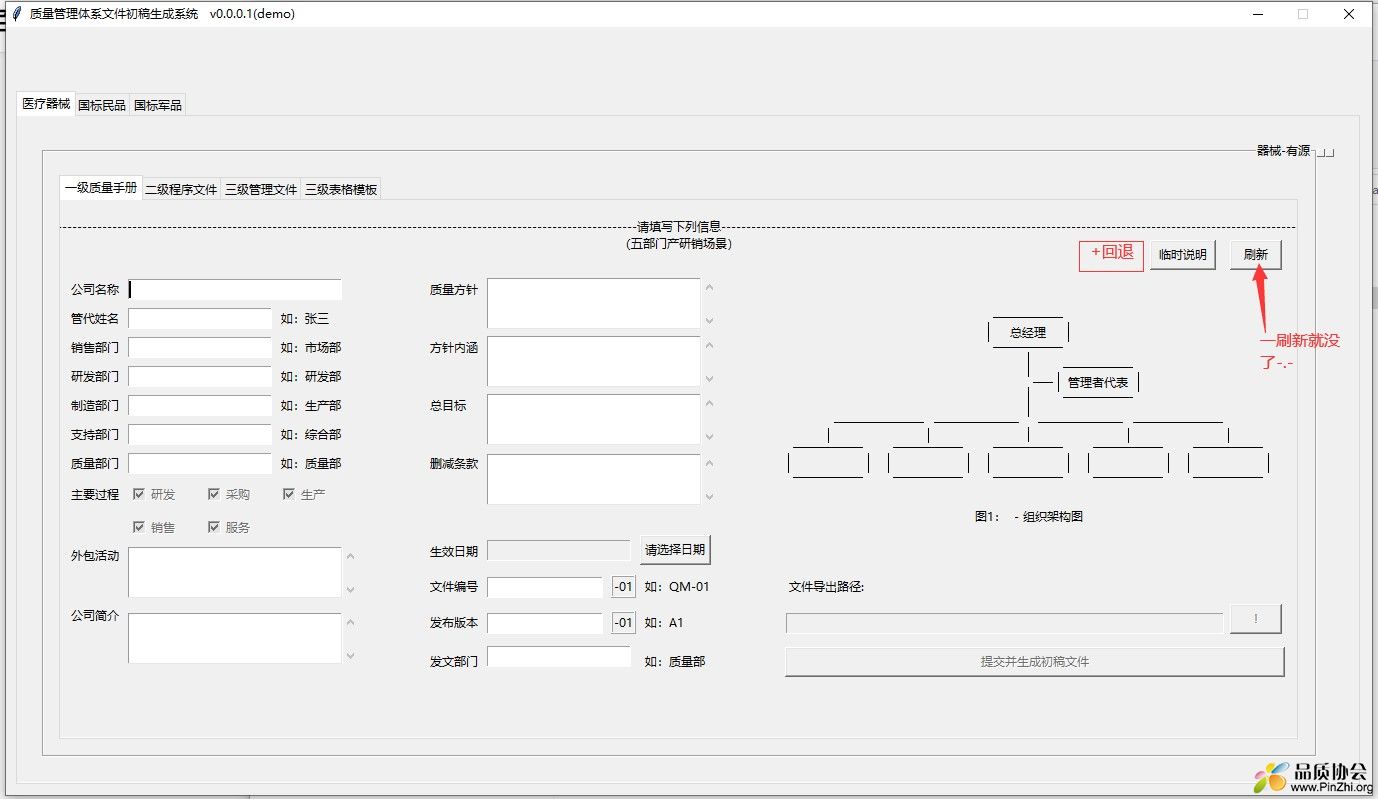Toggle the 采购 checkbox
1378x799 pixels.
pos(214,494)
